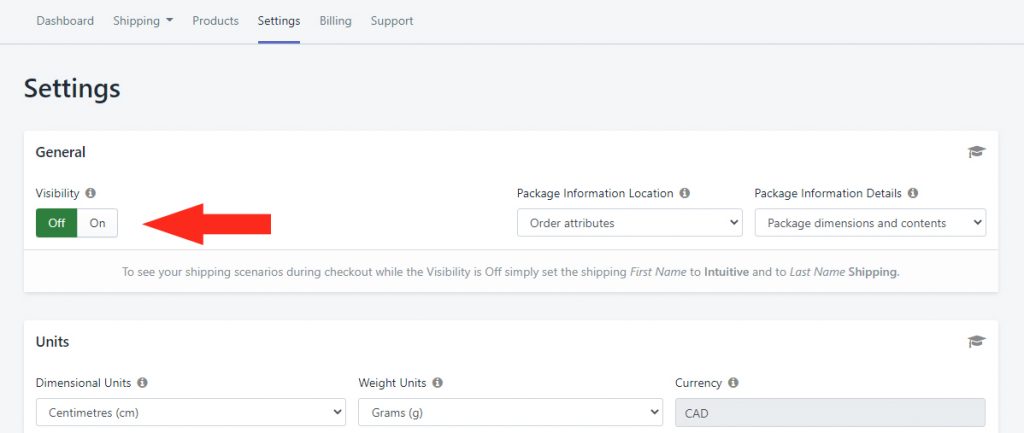
Task: Open the Support page link
Action: tap(392, 21)
